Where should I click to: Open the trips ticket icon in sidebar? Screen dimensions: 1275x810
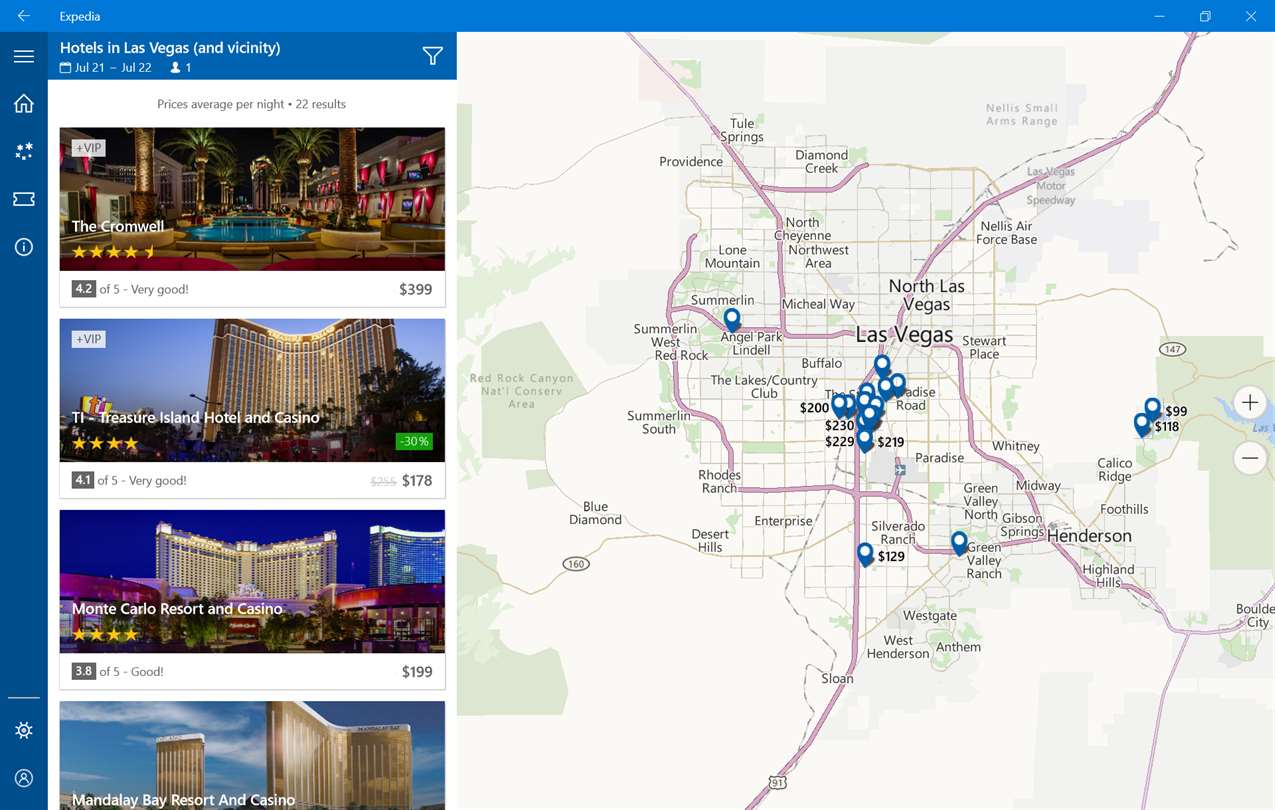tap(24, 199)
